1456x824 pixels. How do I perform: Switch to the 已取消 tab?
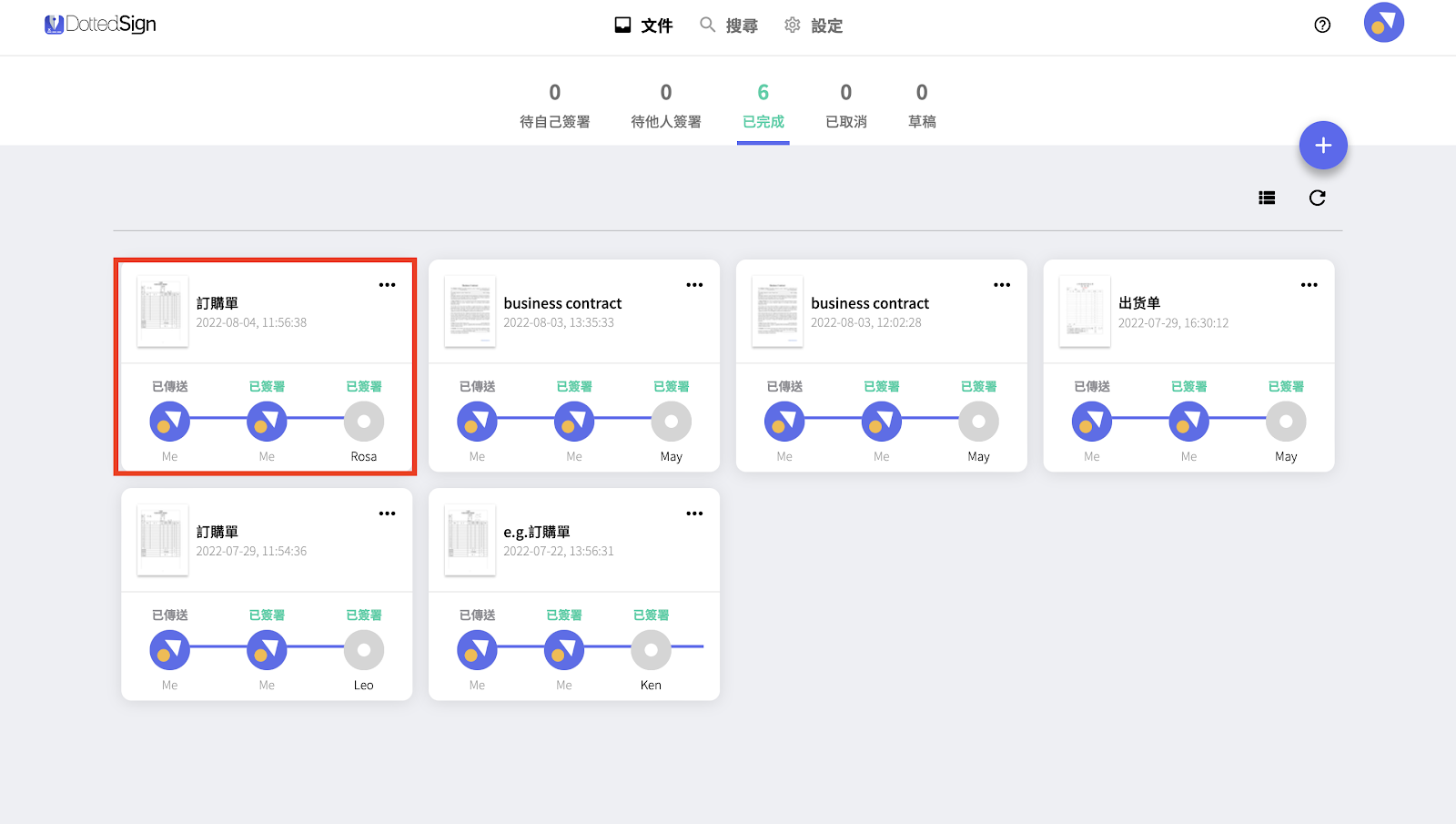click(846, 106)
